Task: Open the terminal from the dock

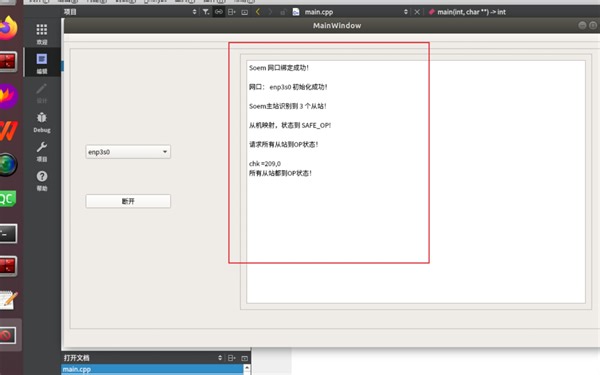Action: click(8, 234)
